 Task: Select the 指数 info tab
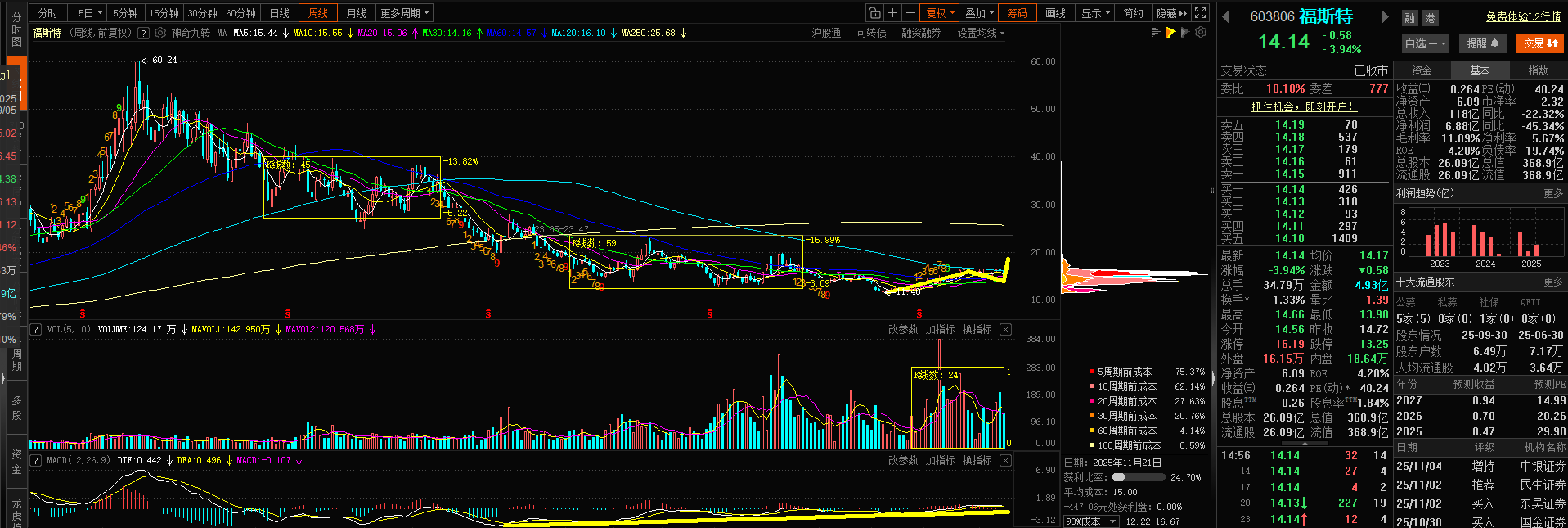pos(1538,70)
